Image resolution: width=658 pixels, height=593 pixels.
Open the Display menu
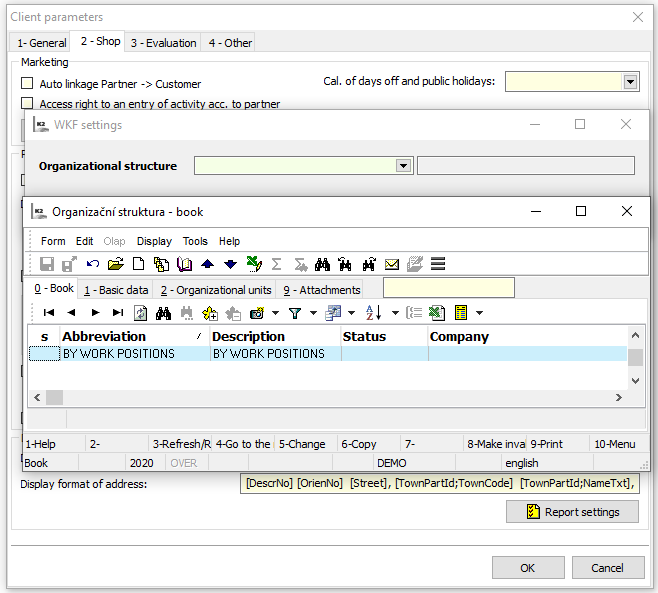point(154,241)
